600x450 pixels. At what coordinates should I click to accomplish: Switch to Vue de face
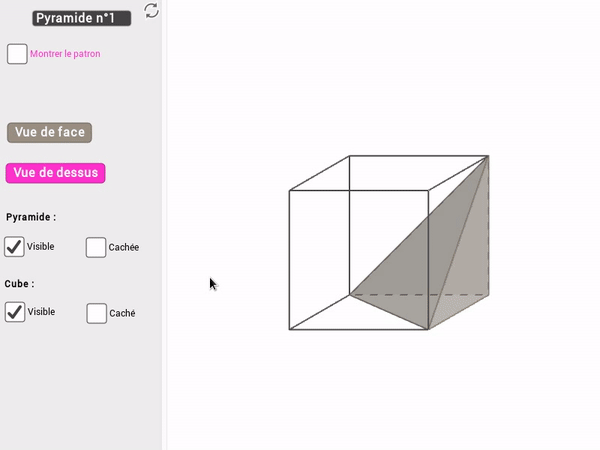click(49, 132)
